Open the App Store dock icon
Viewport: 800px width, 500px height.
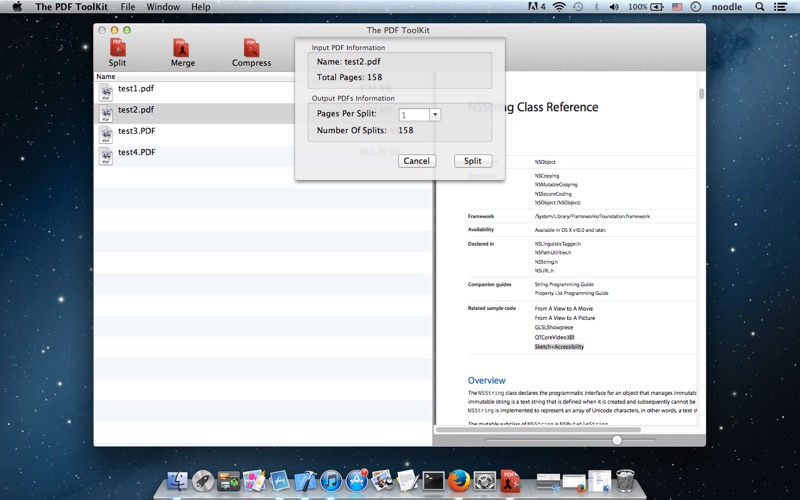pyautogui.click(x=357, y=481)
